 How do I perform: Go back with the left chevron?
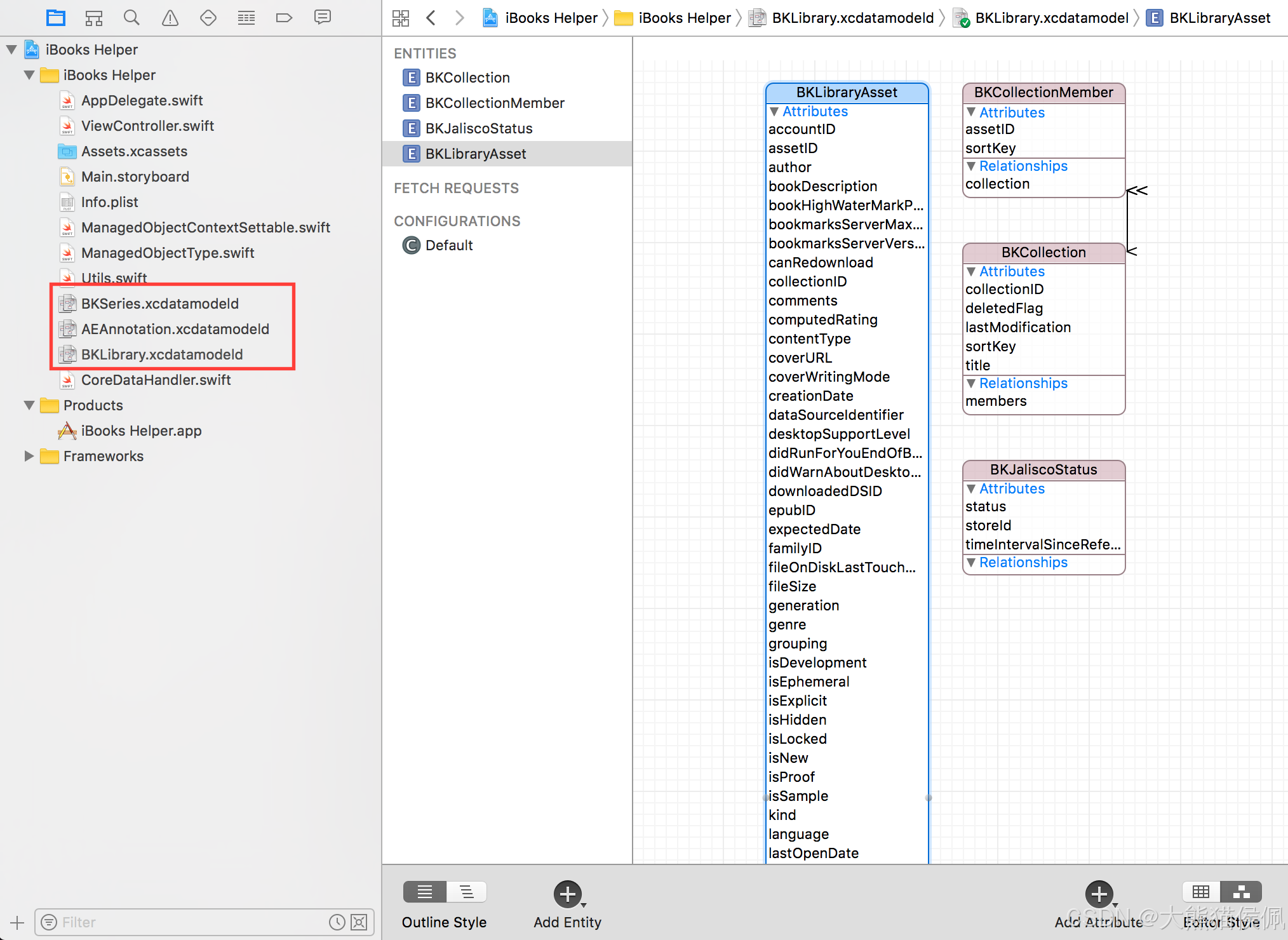click(431, 18)
